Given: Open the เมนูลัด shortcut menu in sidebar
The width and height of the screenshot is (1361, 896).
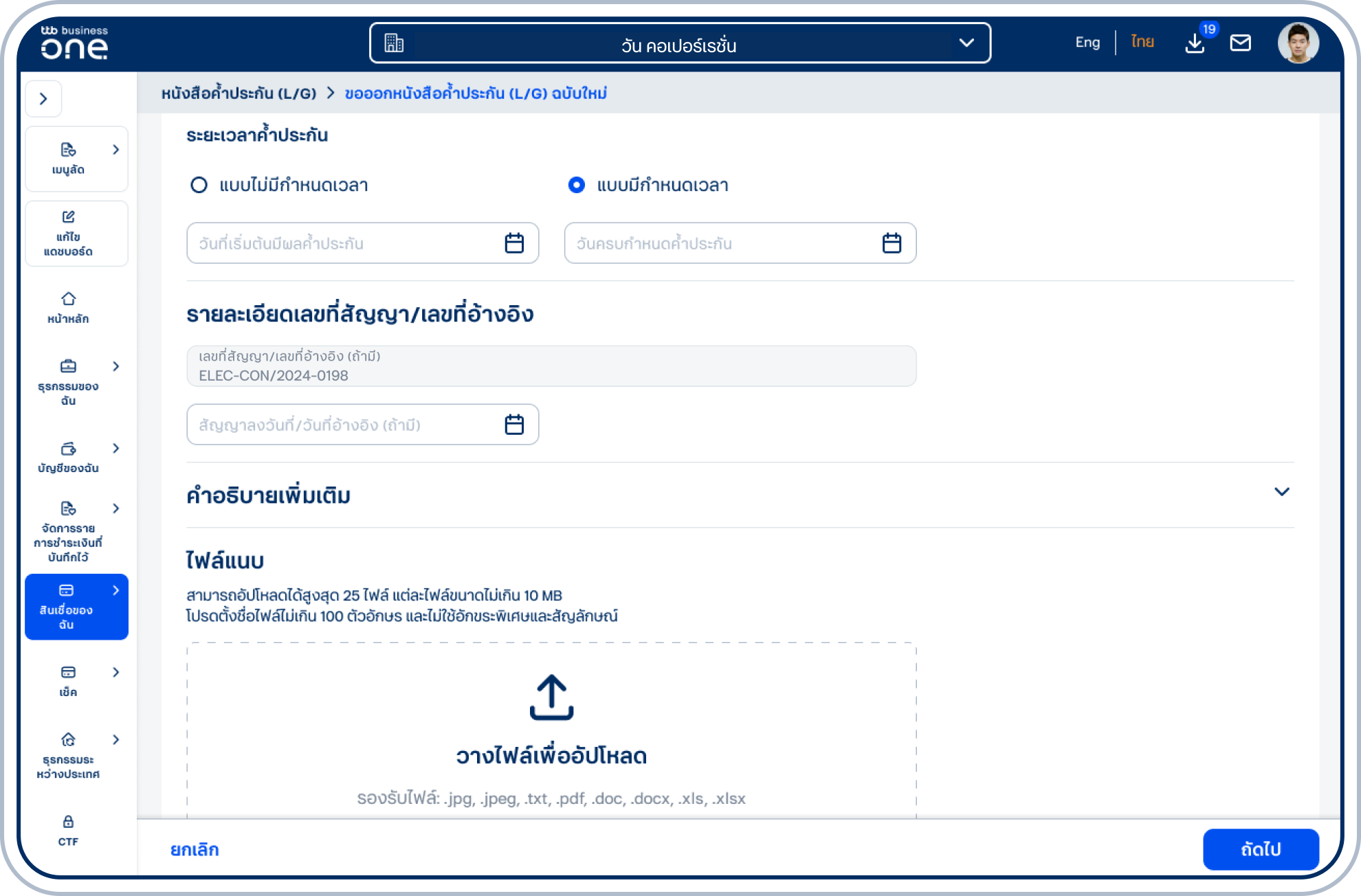Looking at the screenshot, I should click(76, 159).
